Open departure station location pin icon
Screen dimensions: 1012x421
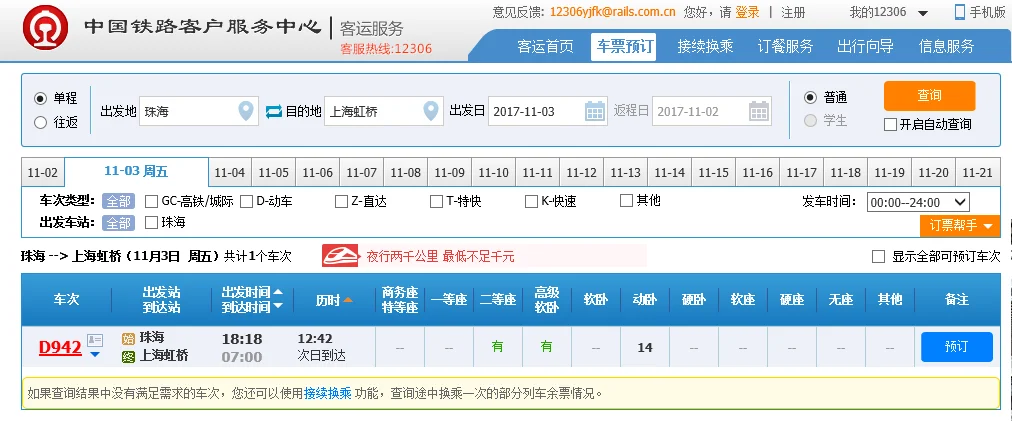[x=246, y=111]
